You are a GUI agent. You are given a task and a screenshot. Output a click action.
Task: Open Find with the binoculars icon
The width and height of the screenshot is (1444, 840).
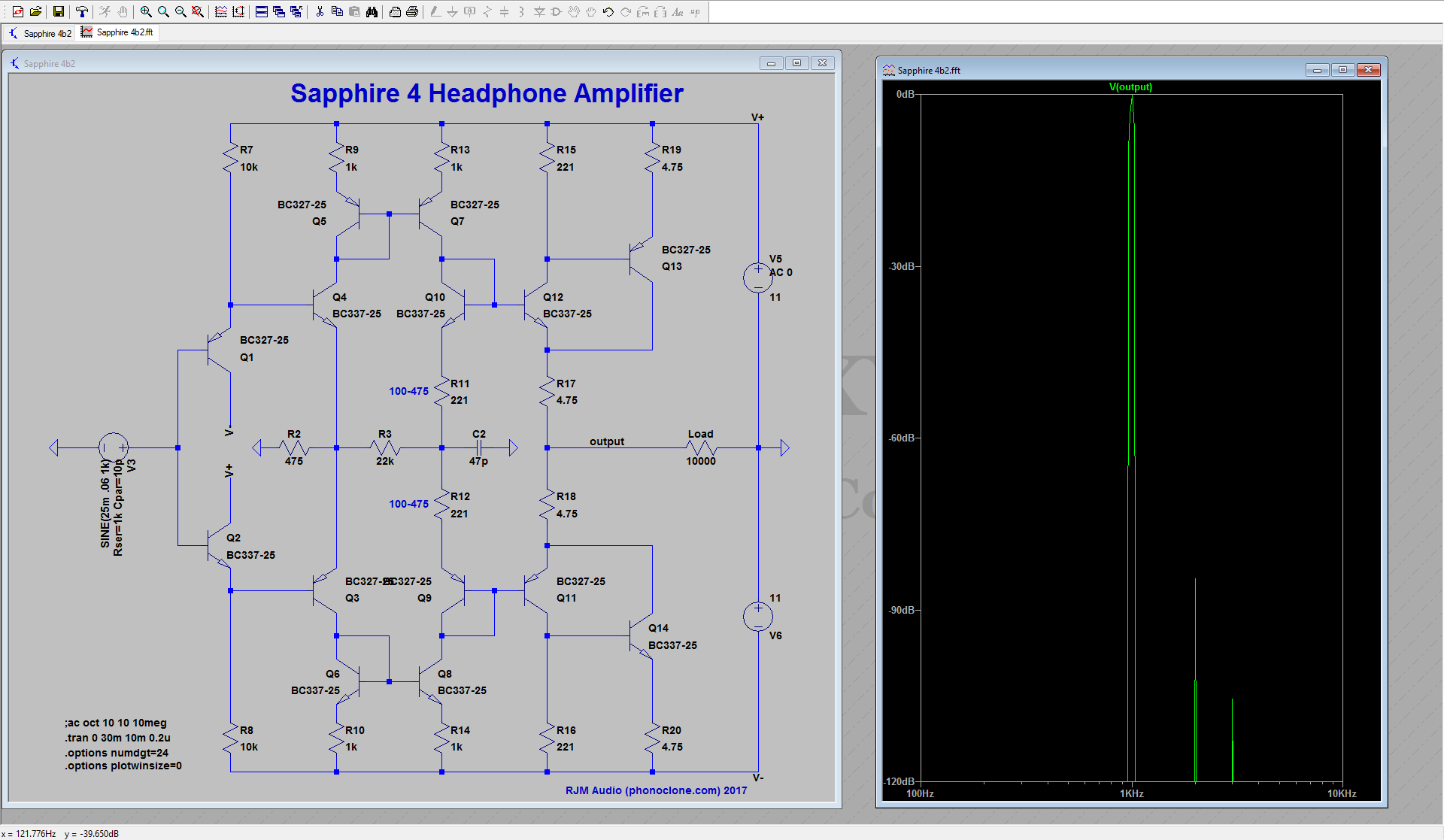372,11
